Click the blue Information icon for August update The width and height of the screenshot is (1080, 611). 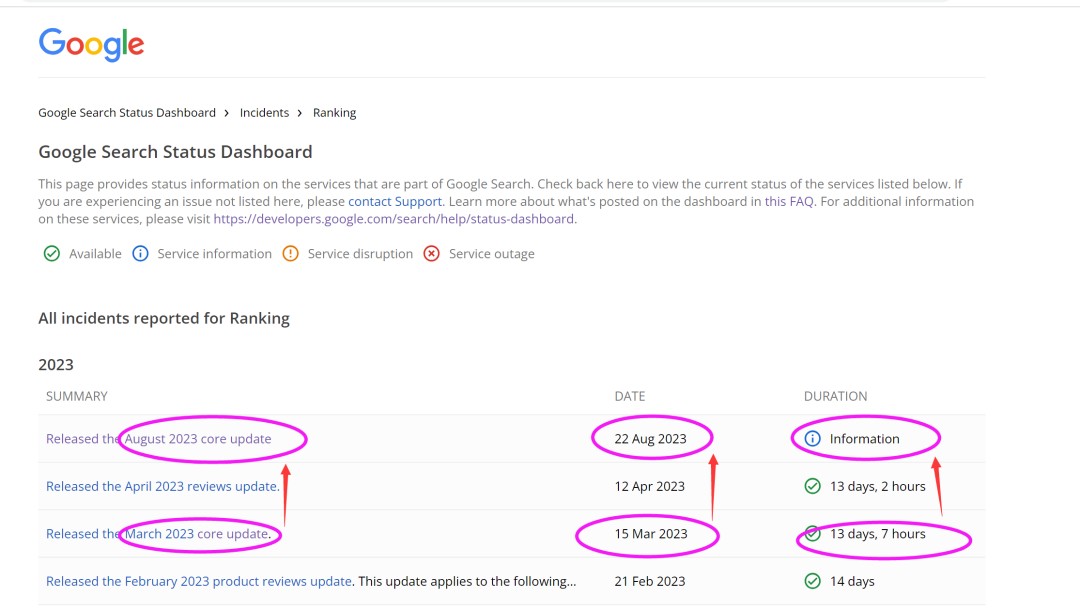pos(812,439)
